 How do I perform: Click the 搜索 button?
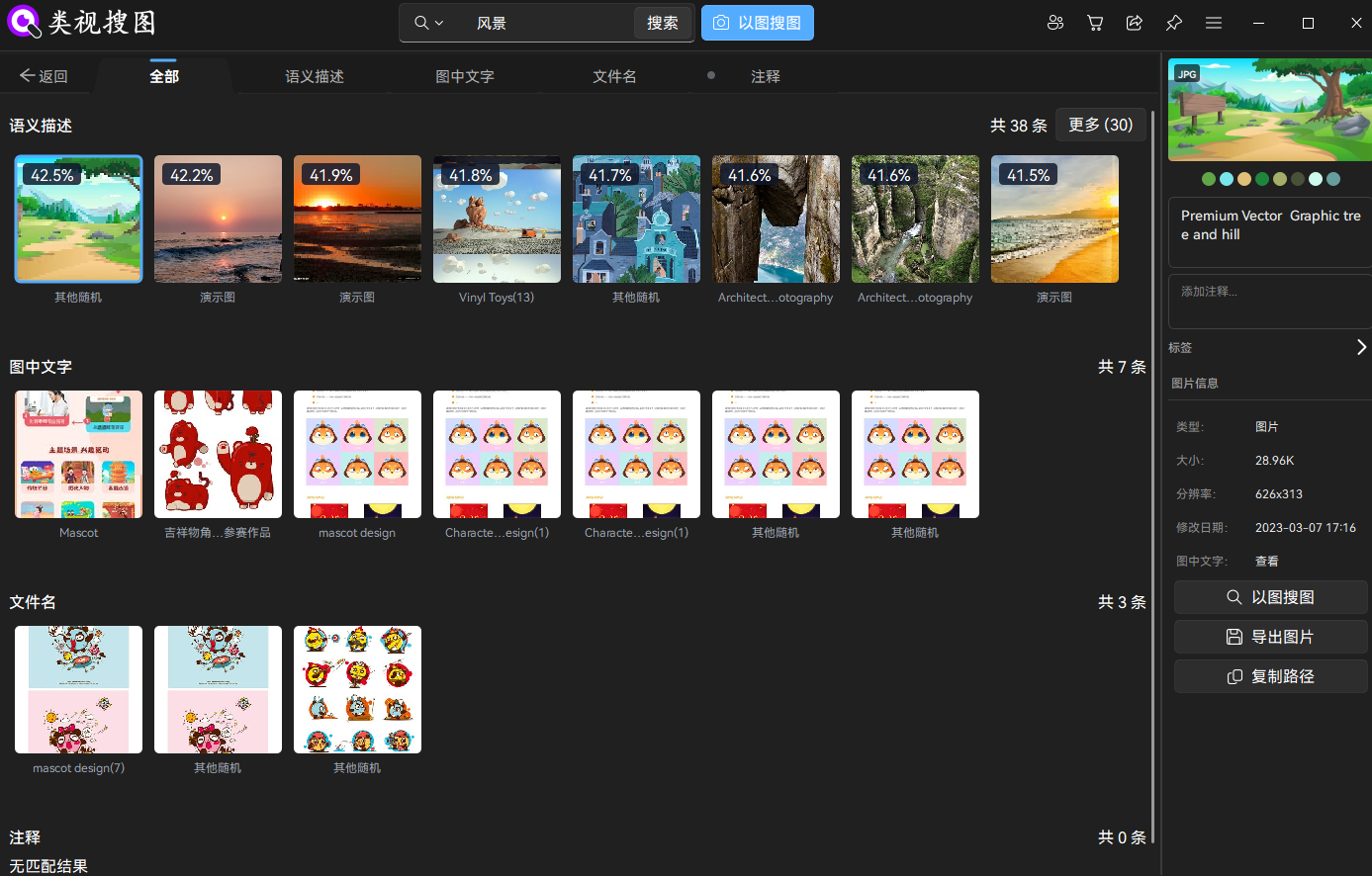click(663, 23)
